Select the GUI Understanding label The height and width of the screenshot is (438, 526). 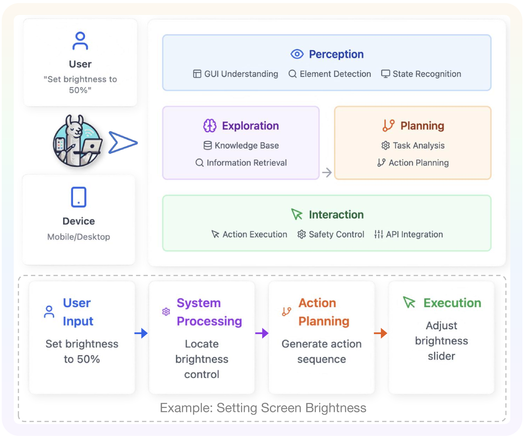coord(241,74)
